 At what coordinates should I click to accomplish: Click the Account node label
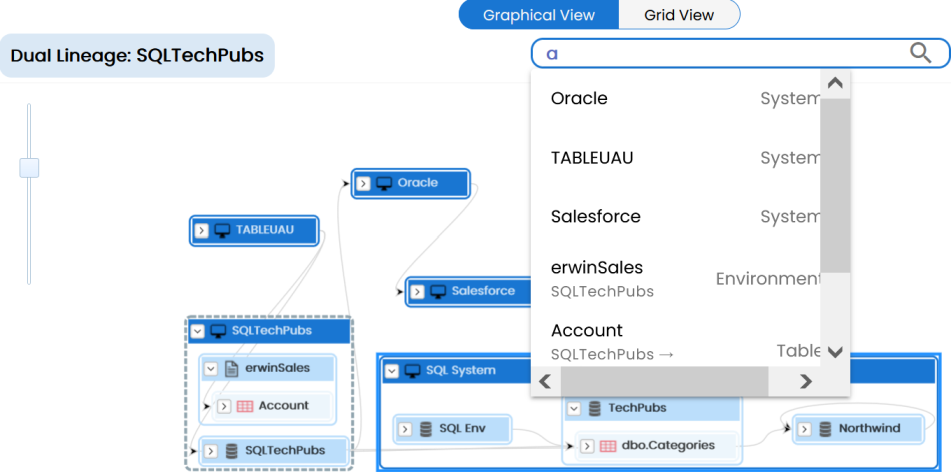[284, 406]
